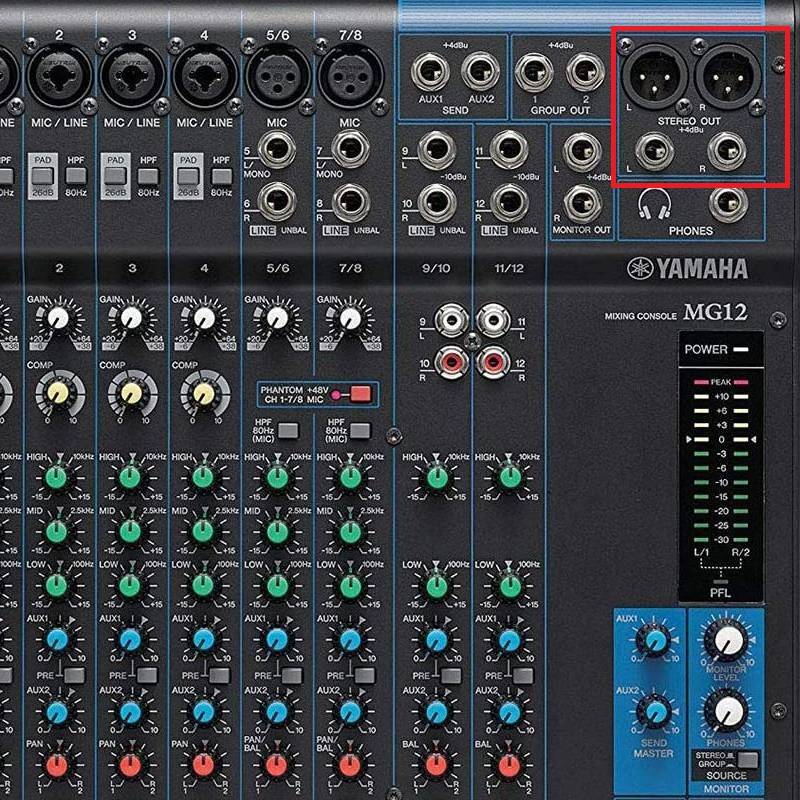Click MONITOR OUT R jack
Screen dimensions: 800x800
click(582, 204)
